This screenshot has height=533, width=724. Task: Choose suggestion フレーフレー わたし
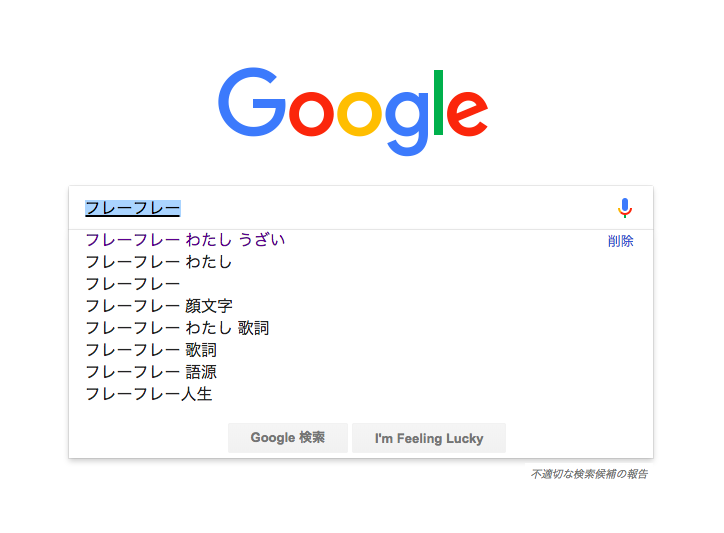(158, 262)
